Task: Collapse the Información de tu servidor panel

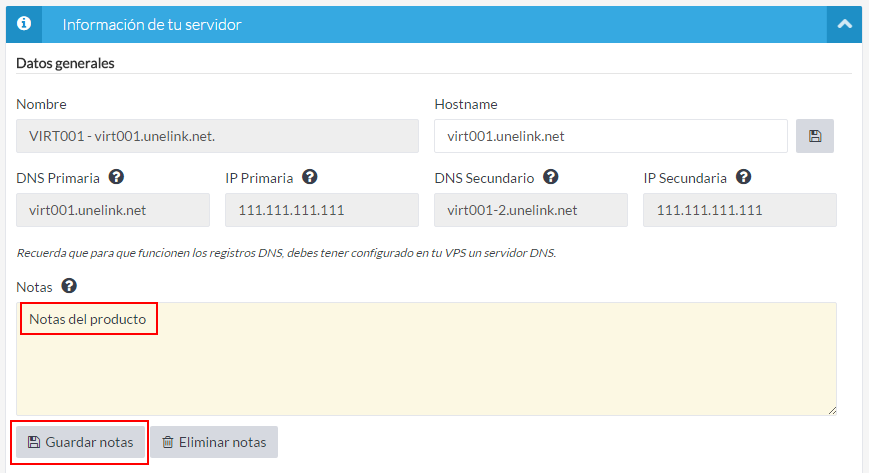Action: (x=844, y=24)
